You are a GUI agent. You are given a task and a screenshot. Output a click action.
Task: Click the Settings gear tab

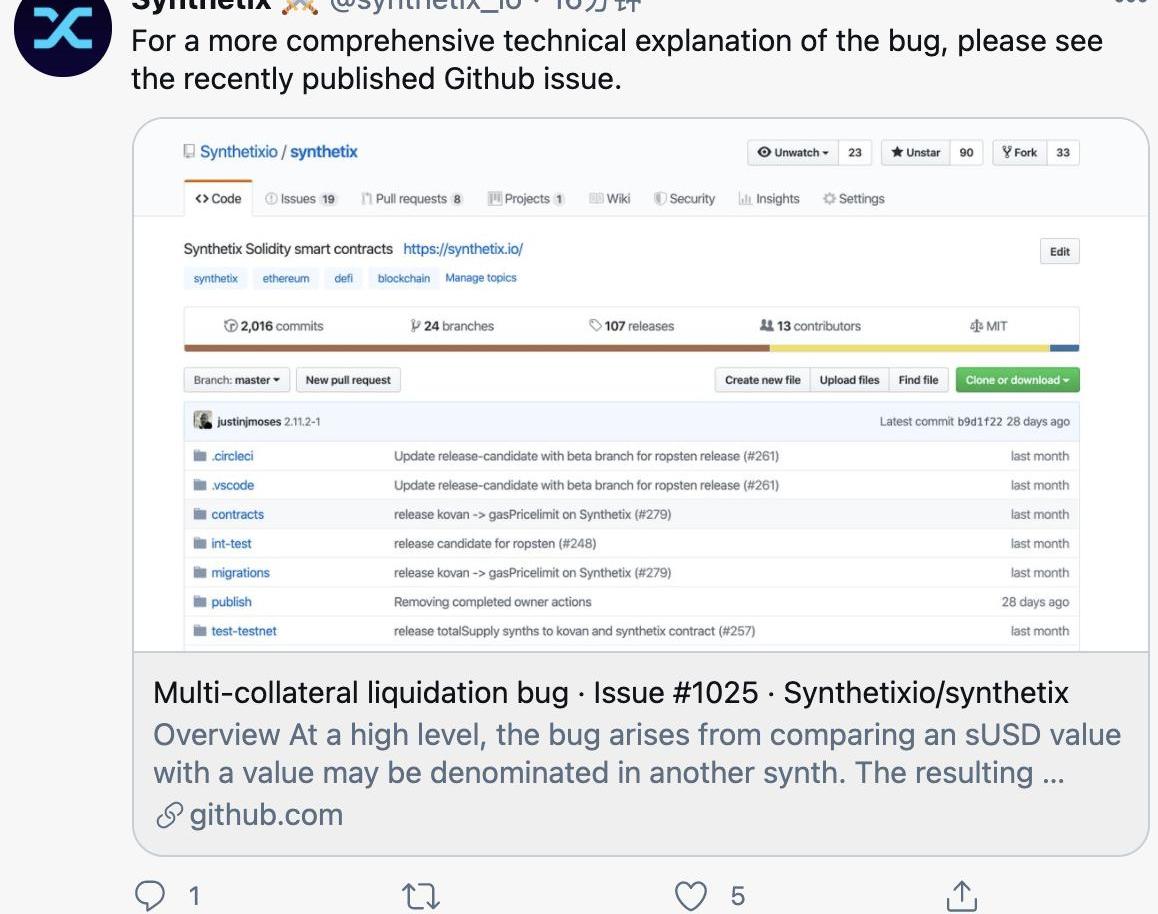[x=853, y=199]
